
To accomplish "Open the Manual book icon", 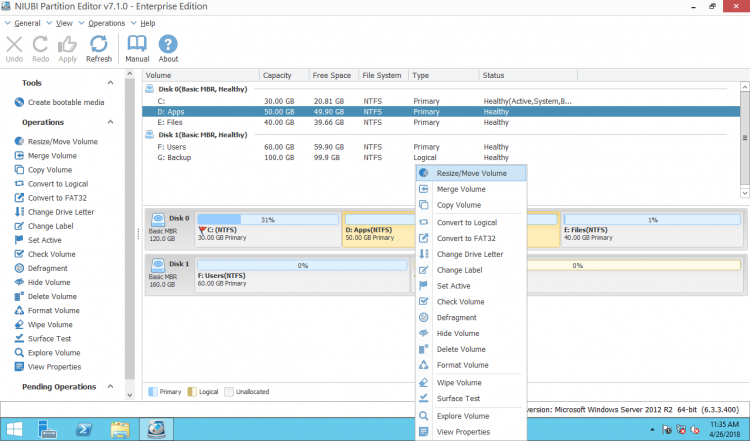I will tap(137, 44).
